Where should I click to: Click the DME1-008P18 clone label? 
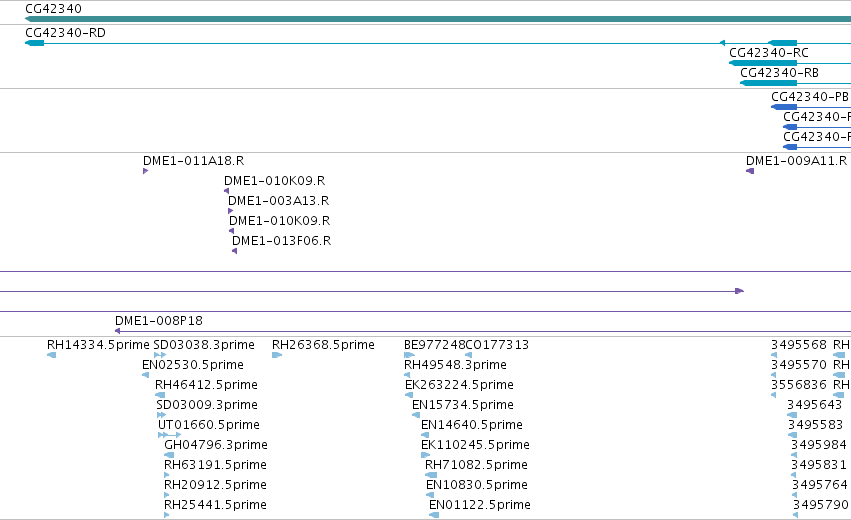(158, 321)
